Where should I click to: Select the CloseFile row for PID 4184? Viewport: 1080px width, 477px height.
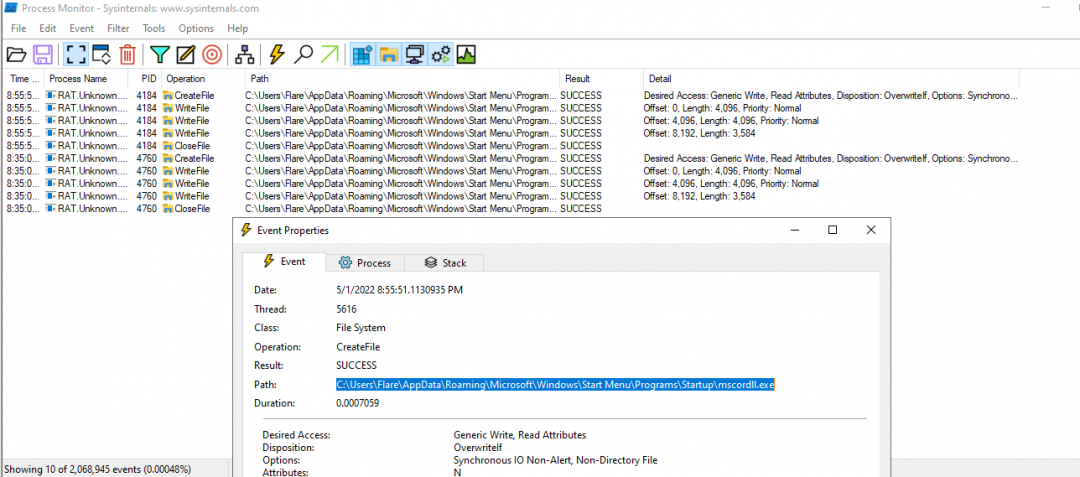click(x=512, y=146)
